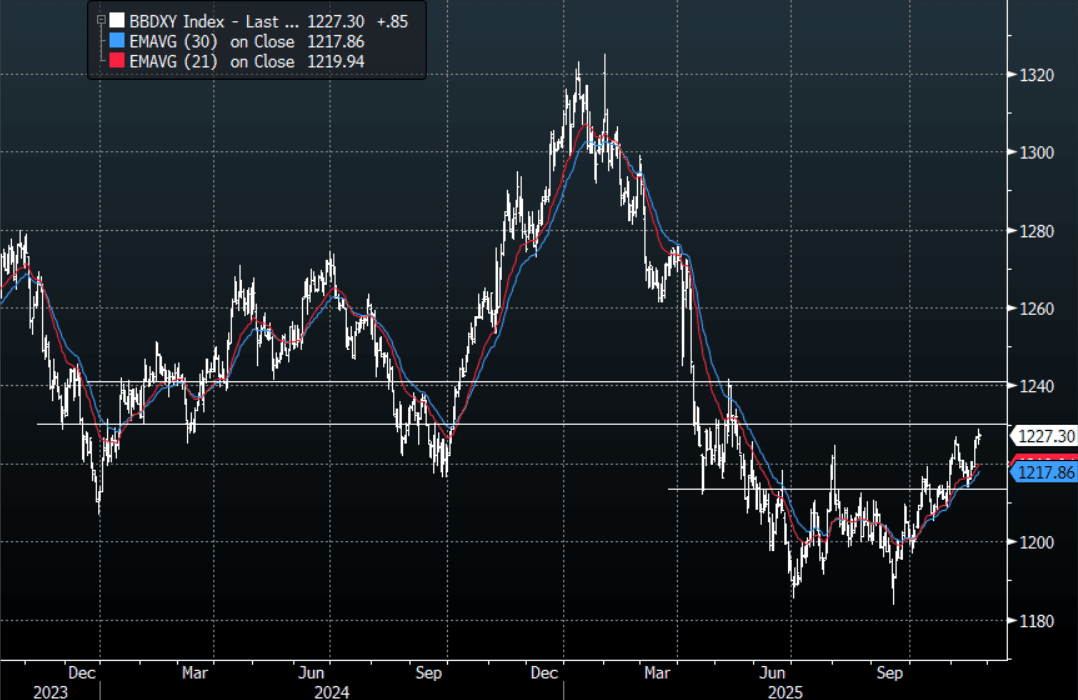Click the 2024 year label on time axis
This screenshot has height=700, width=1078.
332,690
